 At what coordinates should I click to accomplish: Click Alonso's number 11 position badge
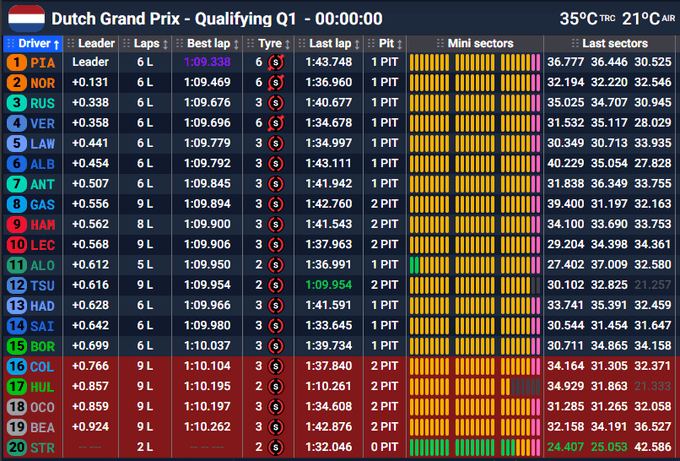17,265
